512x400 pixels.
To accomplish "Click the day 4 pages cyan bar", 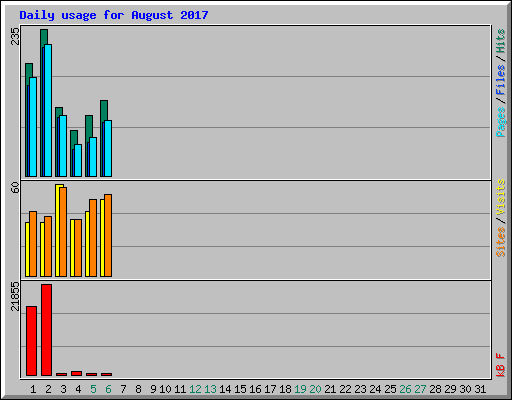I will point(78,160).
